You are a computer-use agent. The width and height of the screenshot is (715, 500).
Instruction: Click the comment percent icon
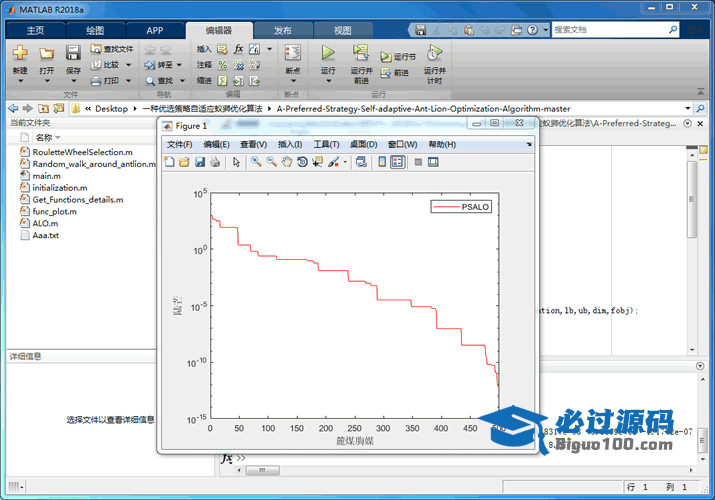point(223,65)
